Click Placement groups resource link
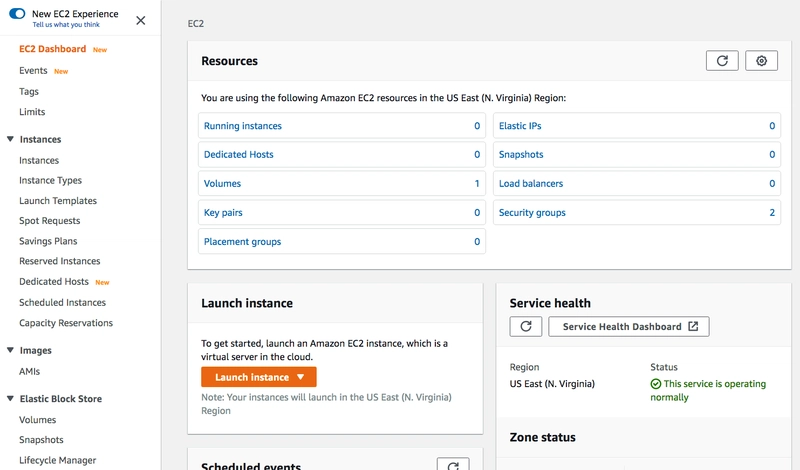The height and width of the screenshot is (470, 800). coord(242,241)
